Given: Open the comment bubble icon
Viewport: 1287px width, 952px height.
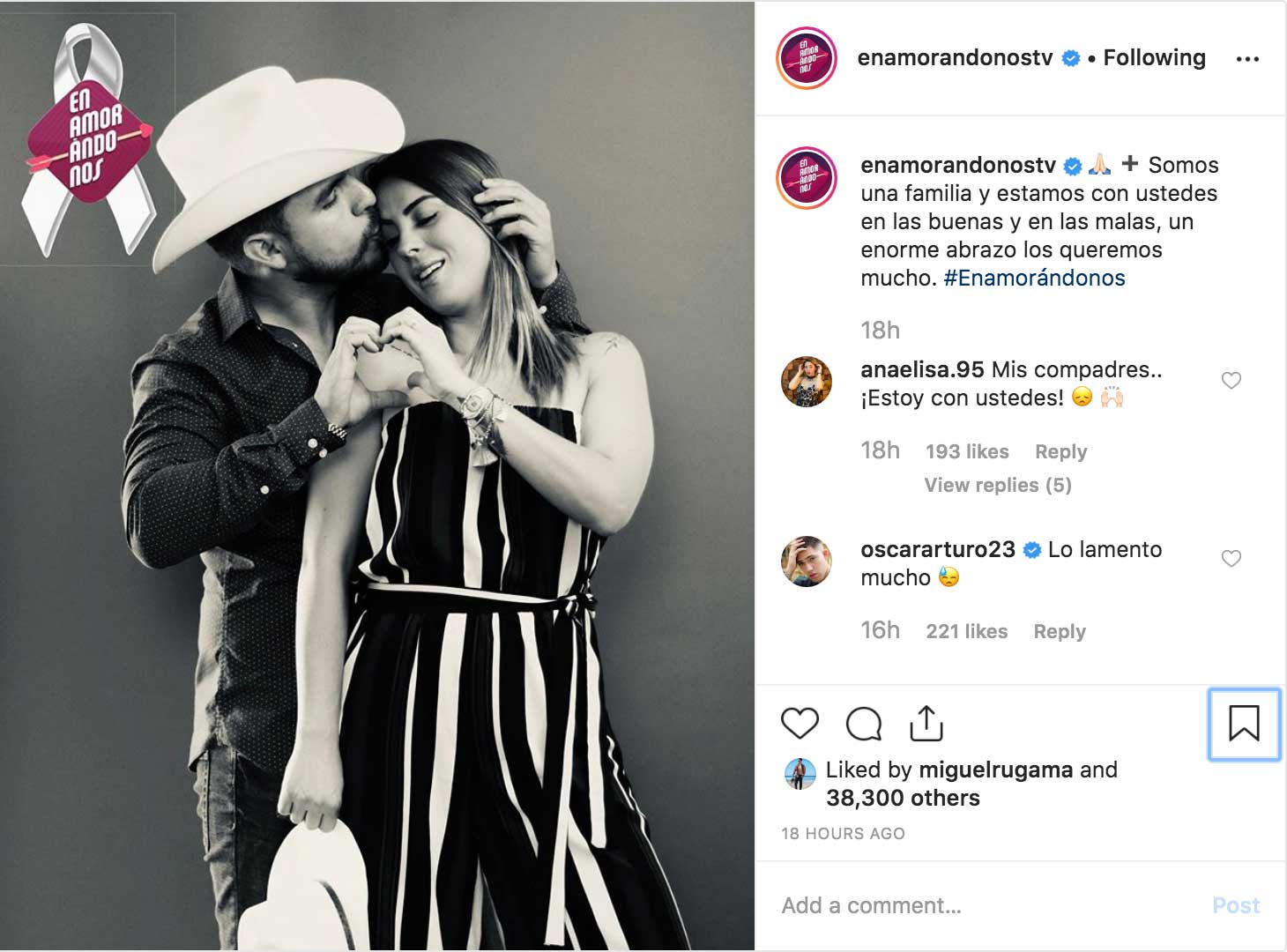Looking at the screenshot, I should point(864,724).
